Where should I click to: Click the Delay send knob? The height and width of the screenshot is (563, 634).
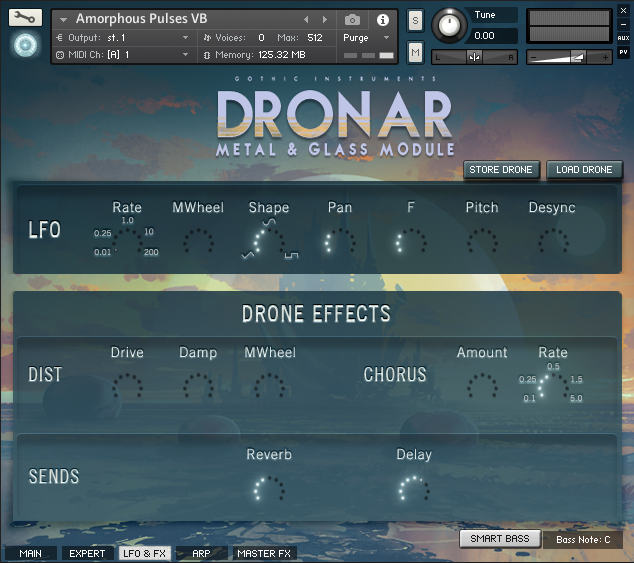tap(414, 489)
